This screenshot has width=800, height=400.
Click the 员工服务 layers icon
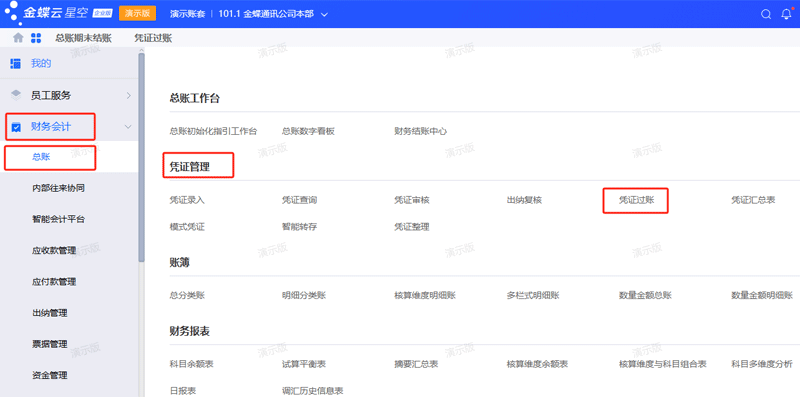pyautogui.click(x=16, y=95)
